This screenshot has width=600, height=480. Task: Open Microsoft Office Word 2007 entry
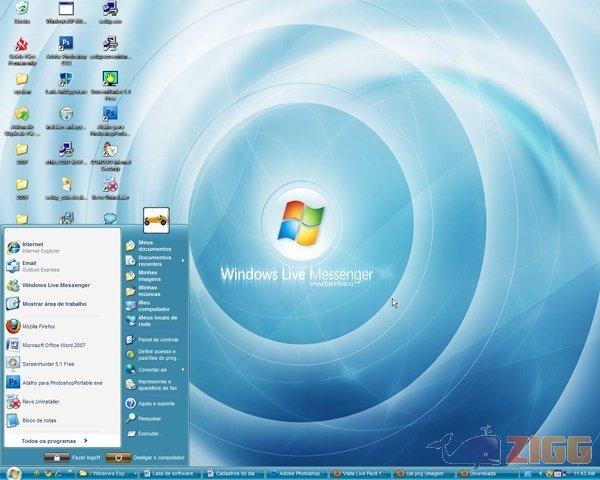click(61, 345)
